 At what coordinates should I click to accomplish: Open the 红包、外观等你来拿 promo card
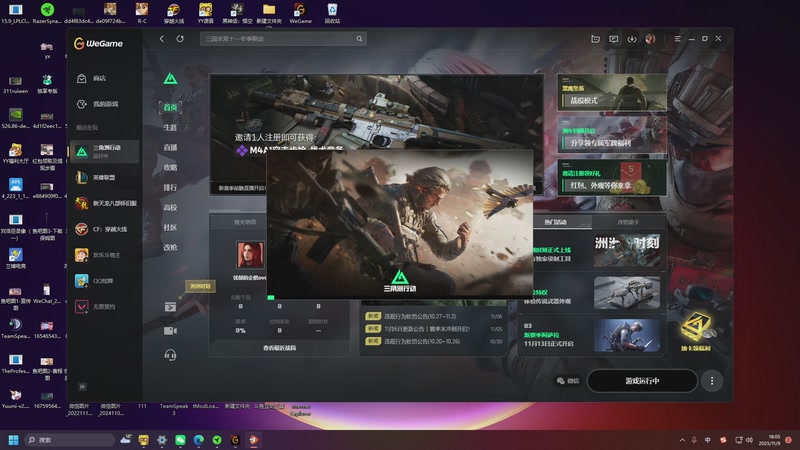pos(612,178)
